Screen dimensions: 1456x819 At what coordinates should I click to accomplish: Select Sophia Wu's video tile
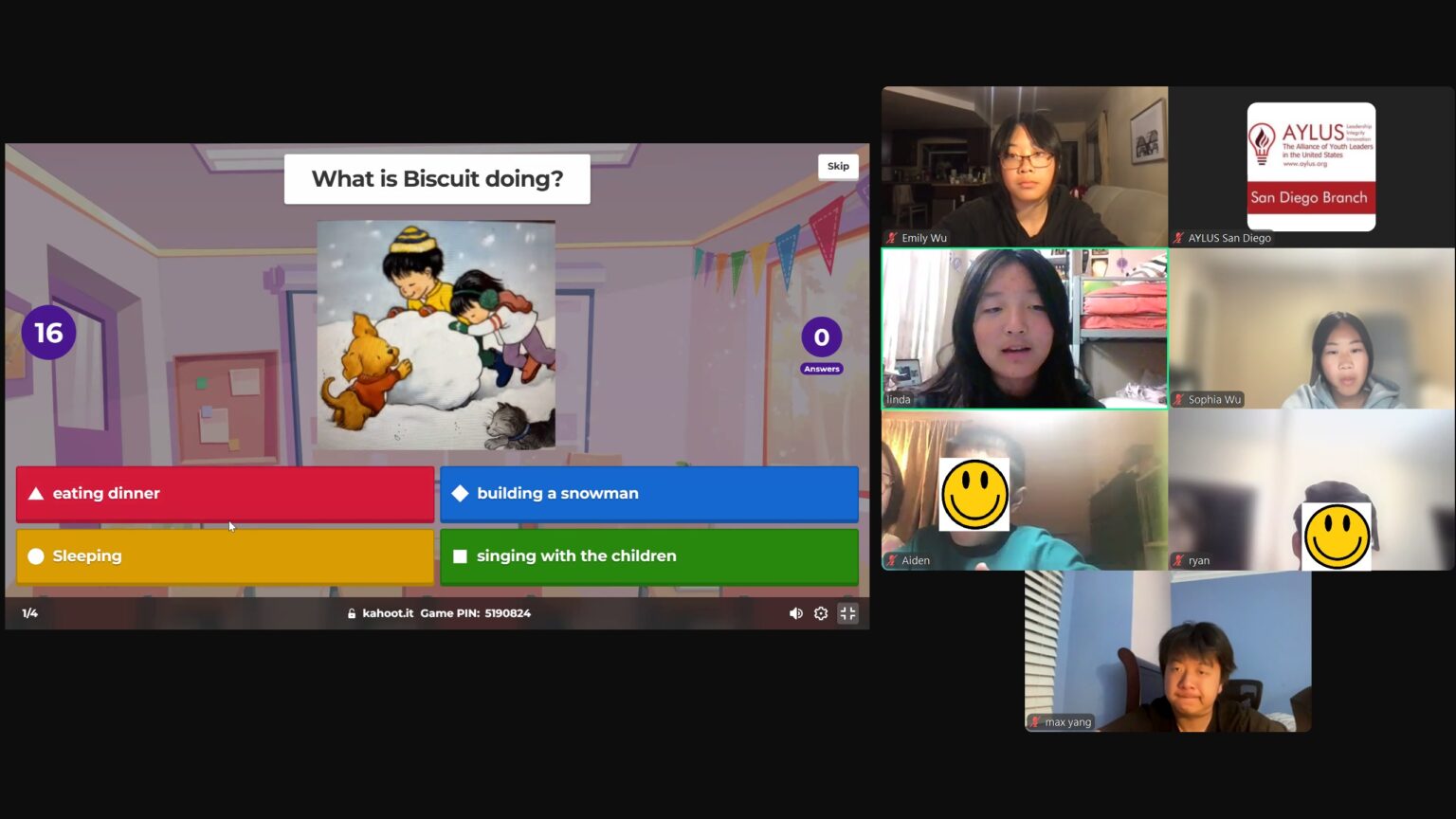click(x=1312, y=329)
